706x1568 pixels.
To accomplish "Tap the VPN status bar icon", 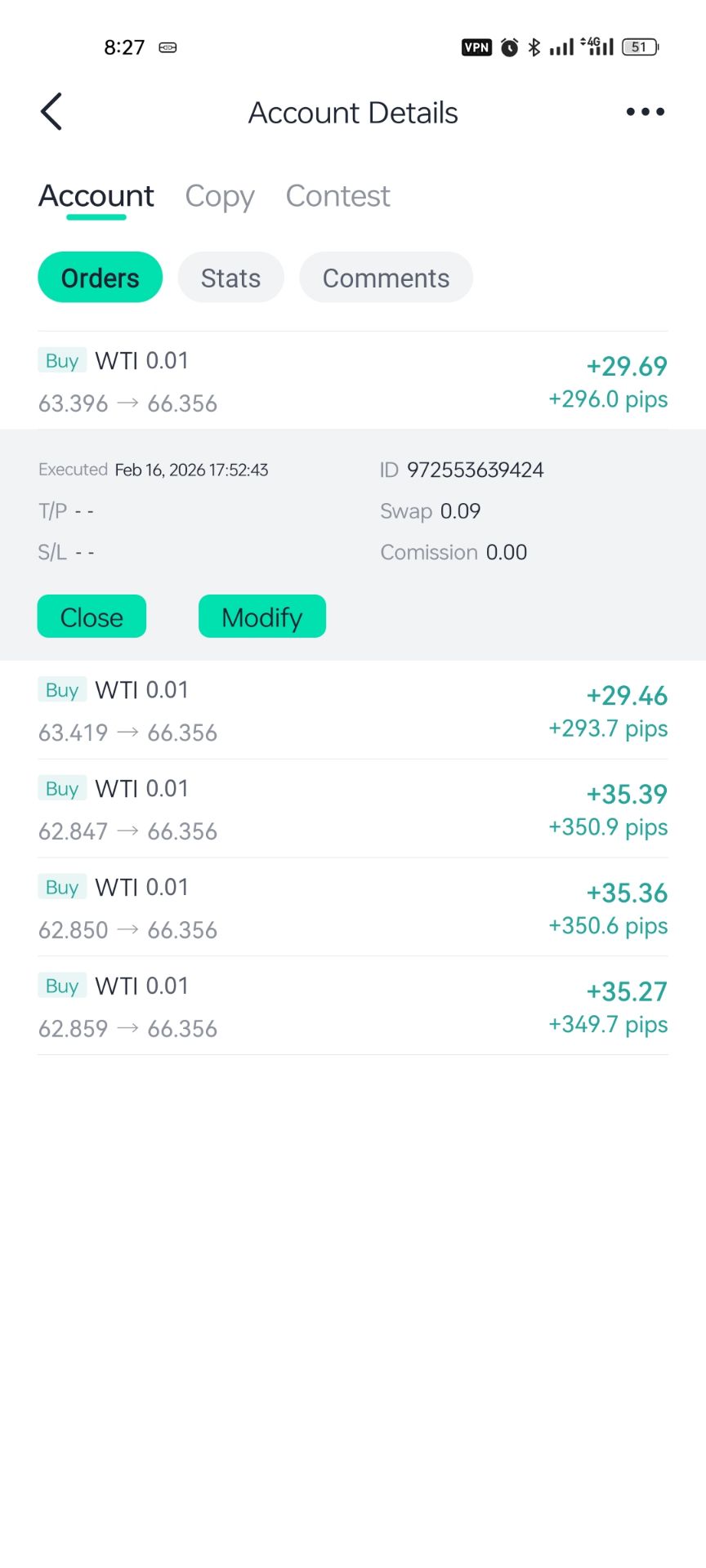I will pos(476,47).
